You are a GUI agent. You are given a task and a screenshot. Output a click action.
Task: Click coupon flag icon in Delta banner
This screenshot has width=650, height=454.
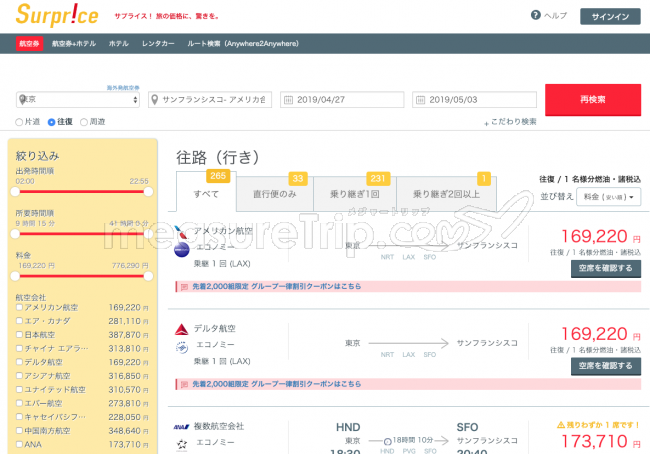coord(184,384)
